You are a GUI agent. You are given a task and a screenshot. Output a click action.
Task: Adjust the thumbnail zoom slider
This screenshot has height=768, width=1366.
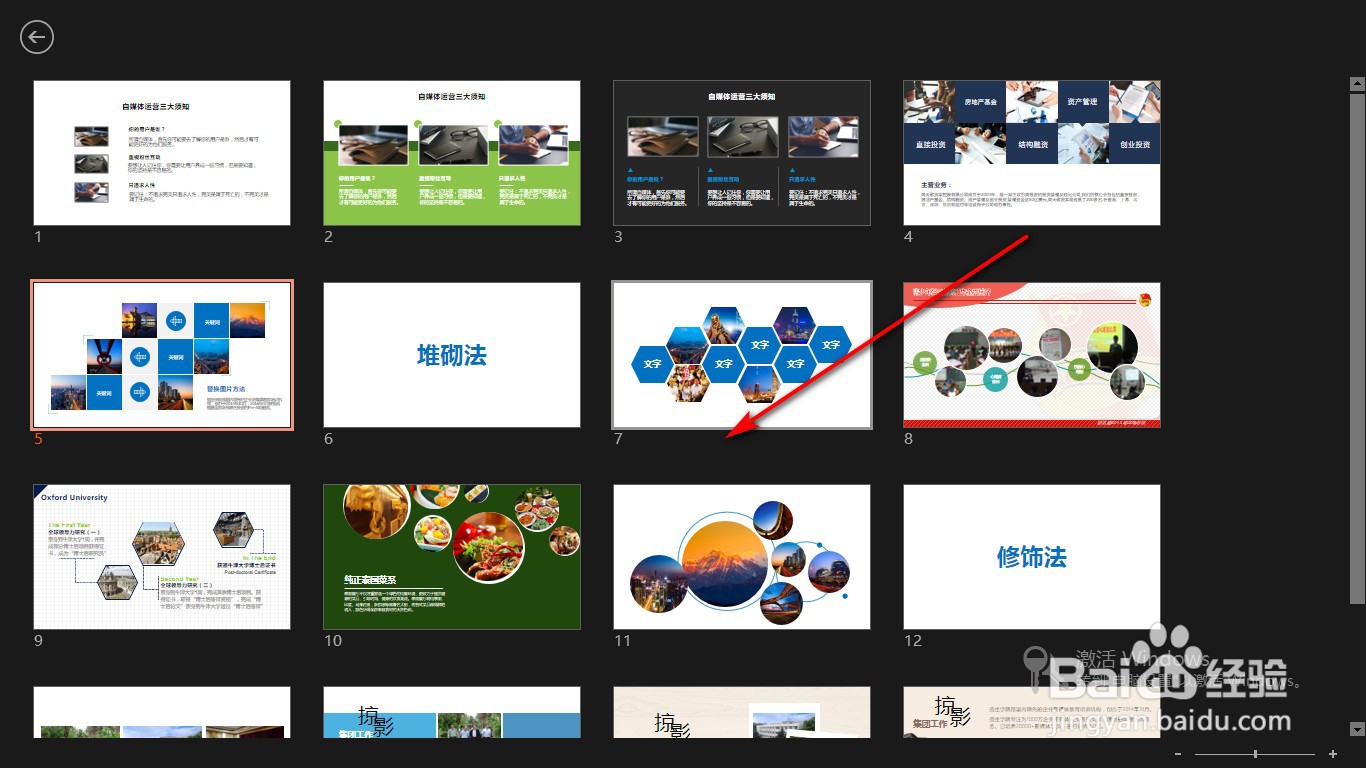pos(1255,754)
